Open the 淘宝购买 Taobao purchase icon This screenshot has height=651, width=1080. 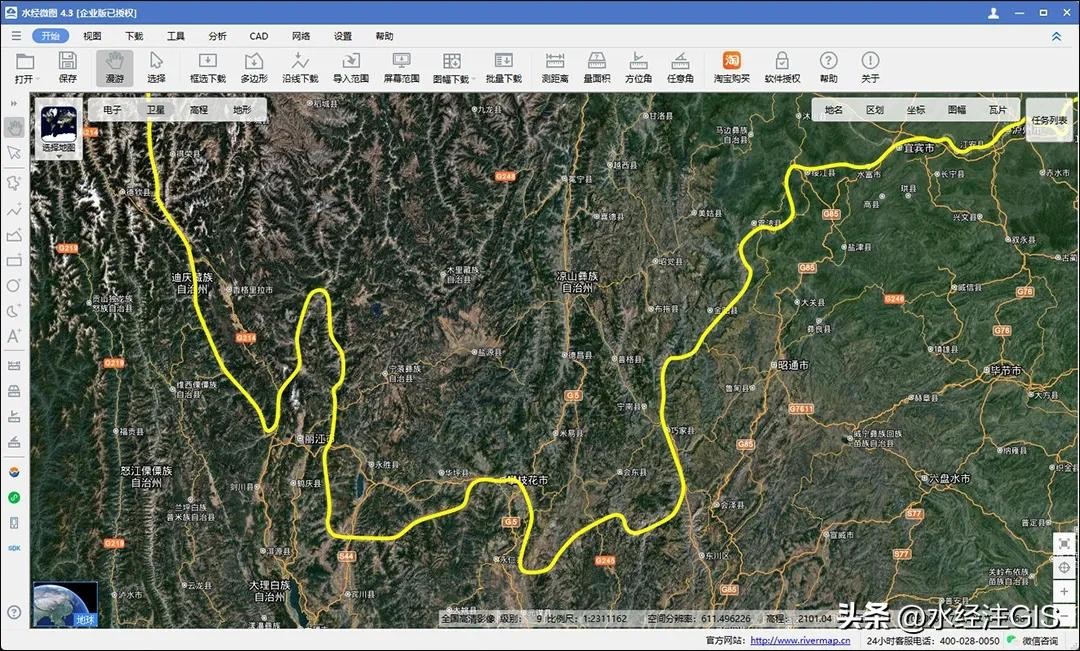[x=731, y=66]
